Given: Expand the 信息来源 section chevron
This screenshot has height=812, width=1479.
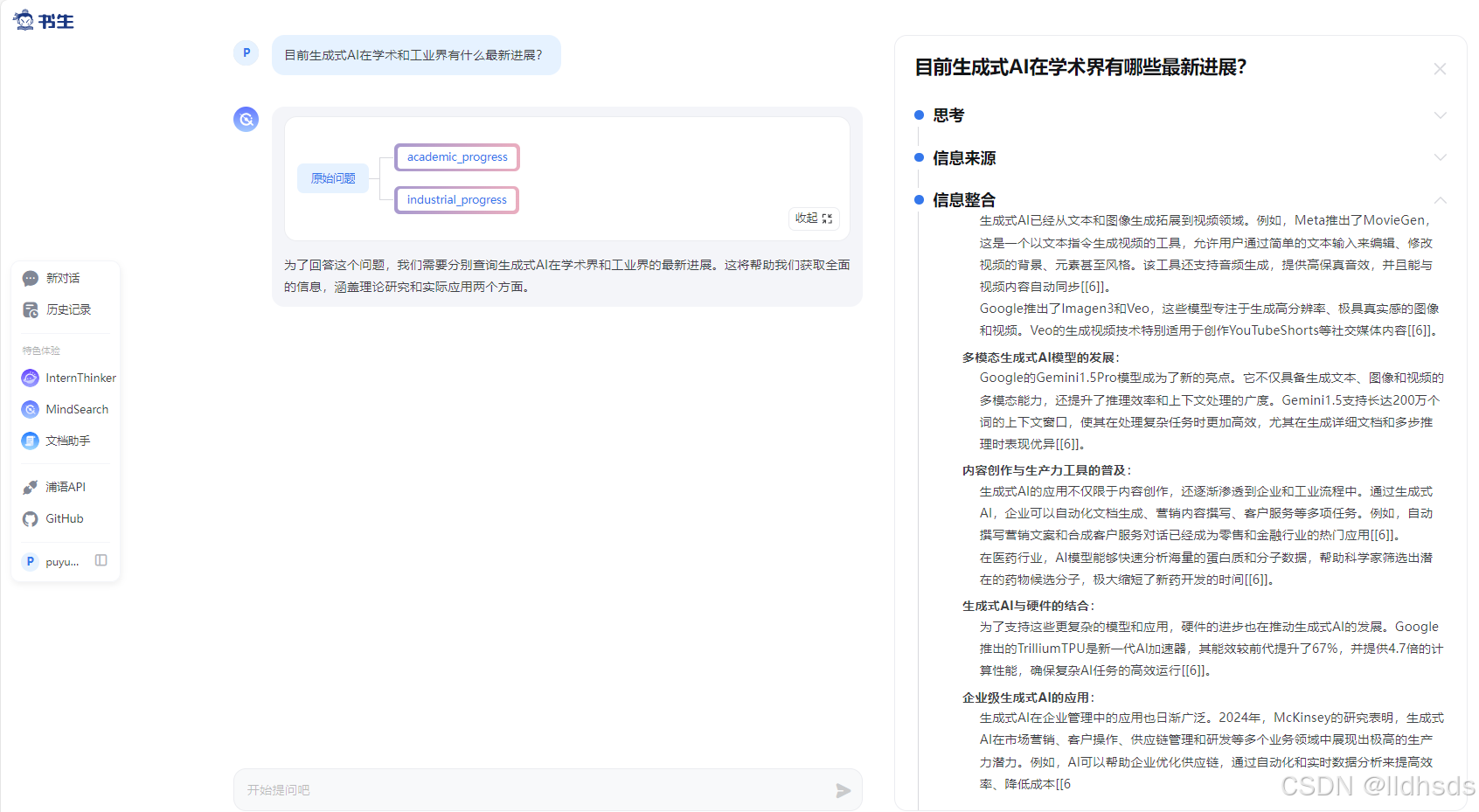Looking at the screenshot, I should (x=1440, y=157).
